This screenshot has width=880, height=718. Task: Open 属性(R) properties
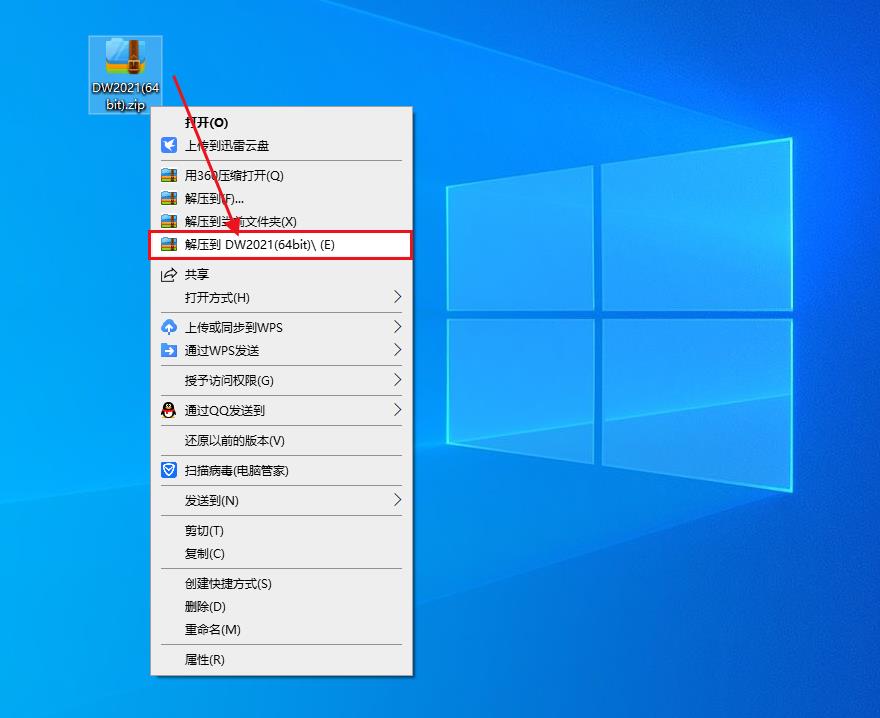(x=282, y=660)
